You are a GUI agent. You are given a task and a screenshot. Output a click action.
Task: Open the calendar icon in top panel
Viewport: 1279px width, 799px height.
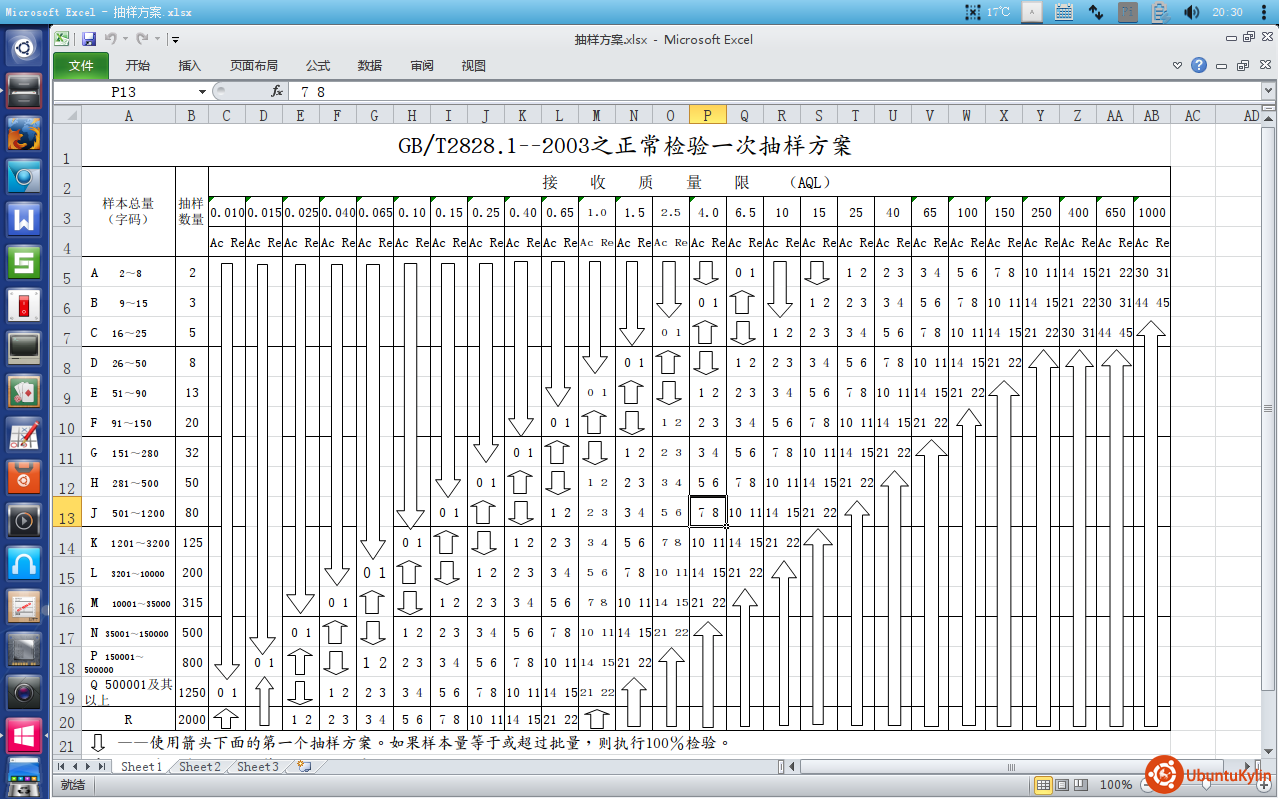(x=1065, y=12)
